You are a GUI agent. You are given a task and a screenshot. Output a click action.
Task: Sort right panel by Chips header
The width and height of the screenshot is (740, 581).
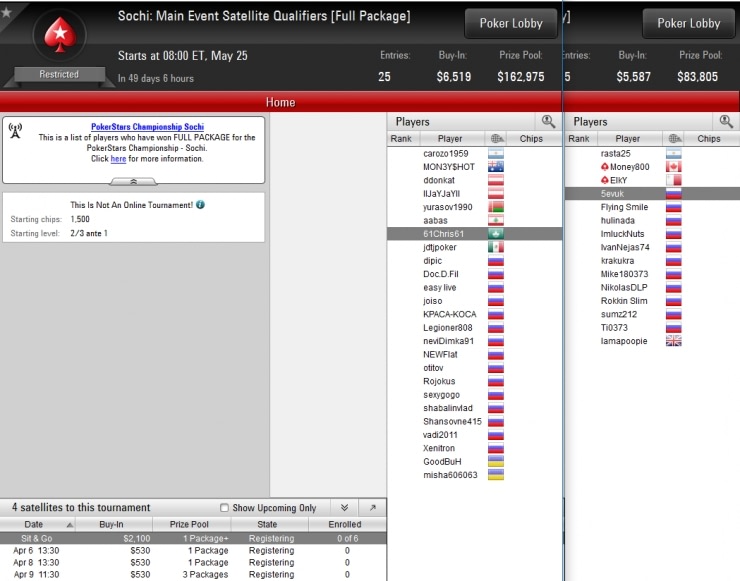(709, 139)
